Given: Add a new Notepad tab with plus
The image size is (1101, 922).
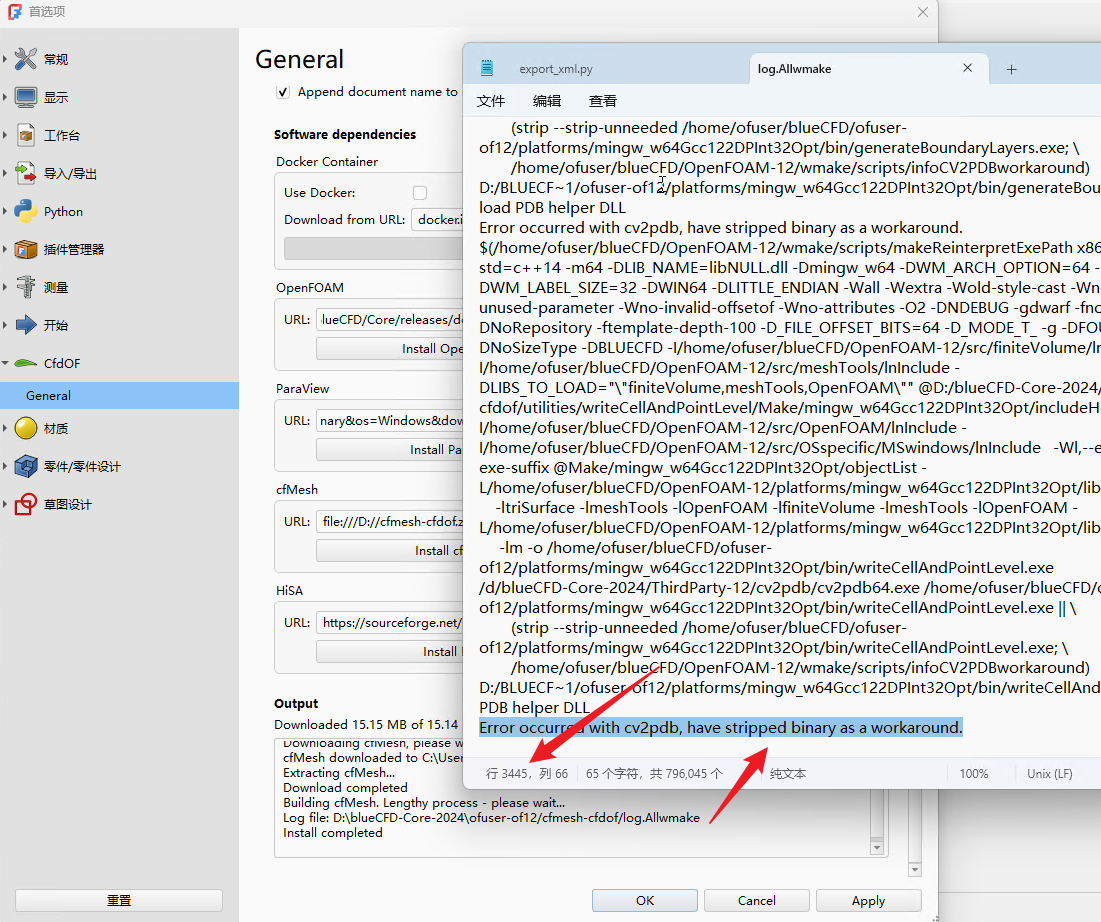Looking at the screenshot, I should [x=1011, y=69].
